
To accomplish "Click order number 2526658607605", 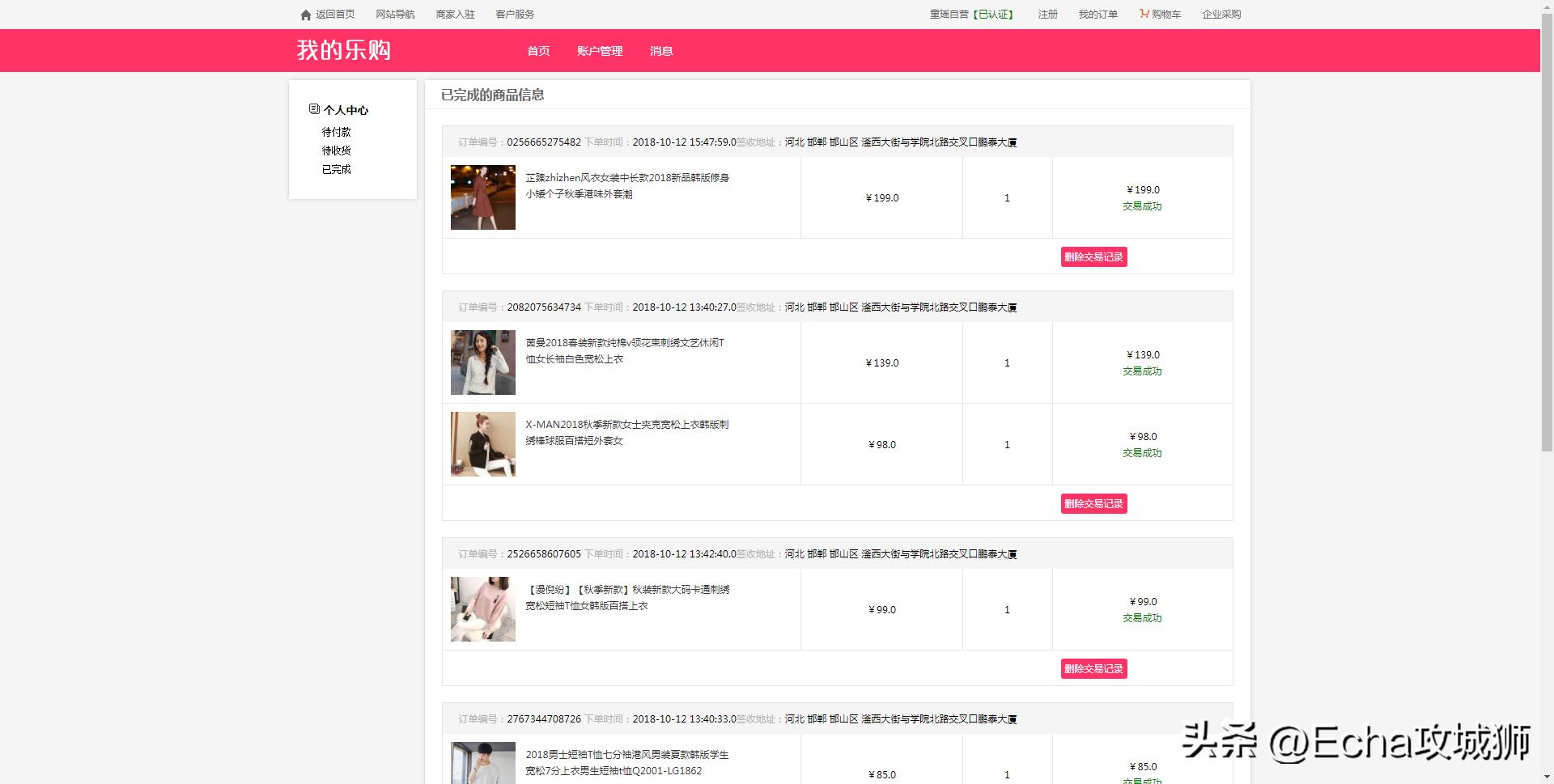I will [x=544, y=554].
